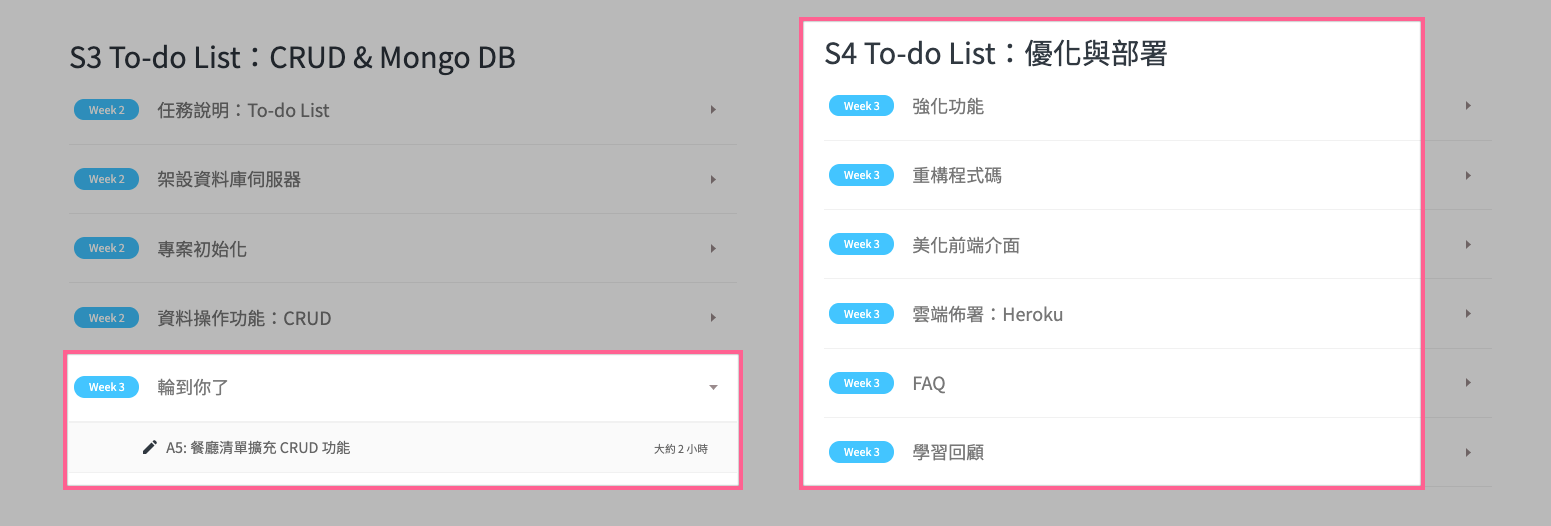Click Week 3 badge next to FAQ
Viewport: 1551px width, 526px height.
861,383
